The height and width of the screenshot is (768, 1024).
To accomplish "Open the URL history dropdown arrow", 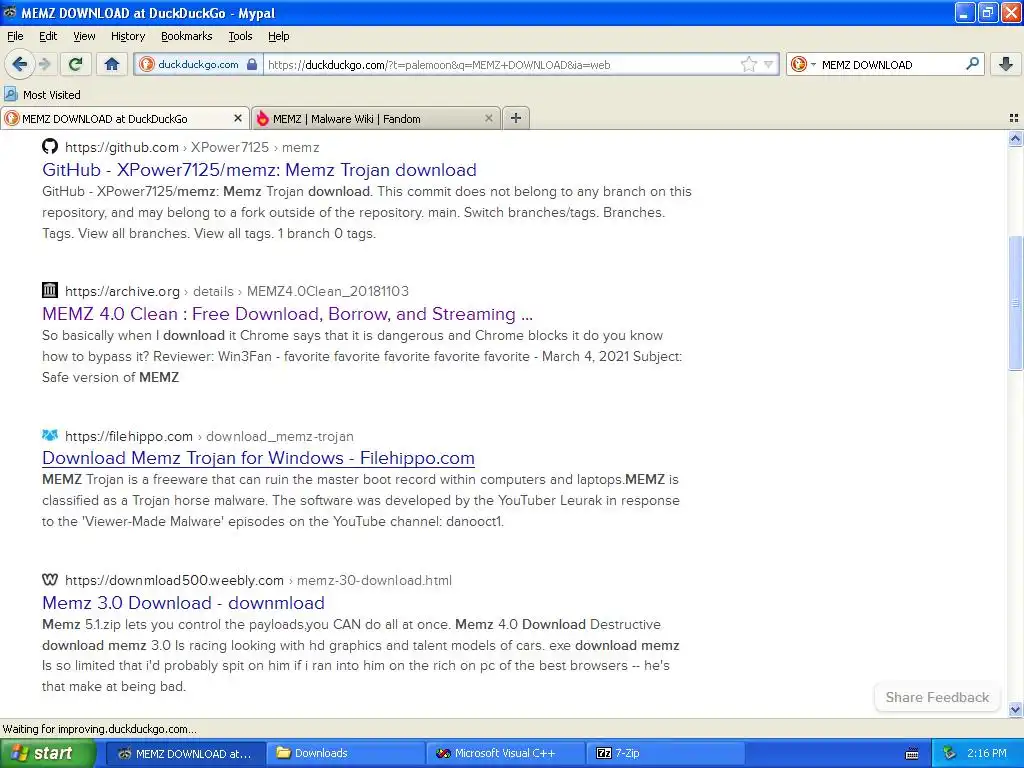I will click(769, 65).
